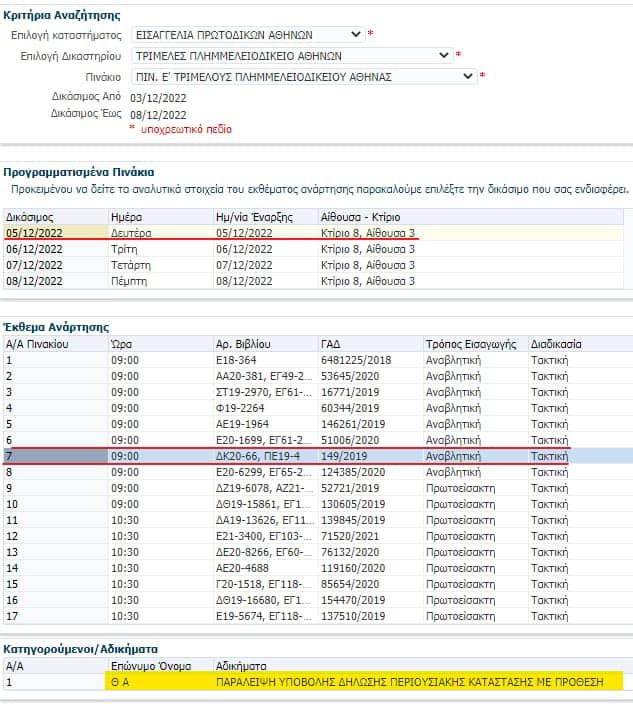Select case with book number ΑΕ20-4688
The image size is (633, 708).
click(x=318, y=568)
